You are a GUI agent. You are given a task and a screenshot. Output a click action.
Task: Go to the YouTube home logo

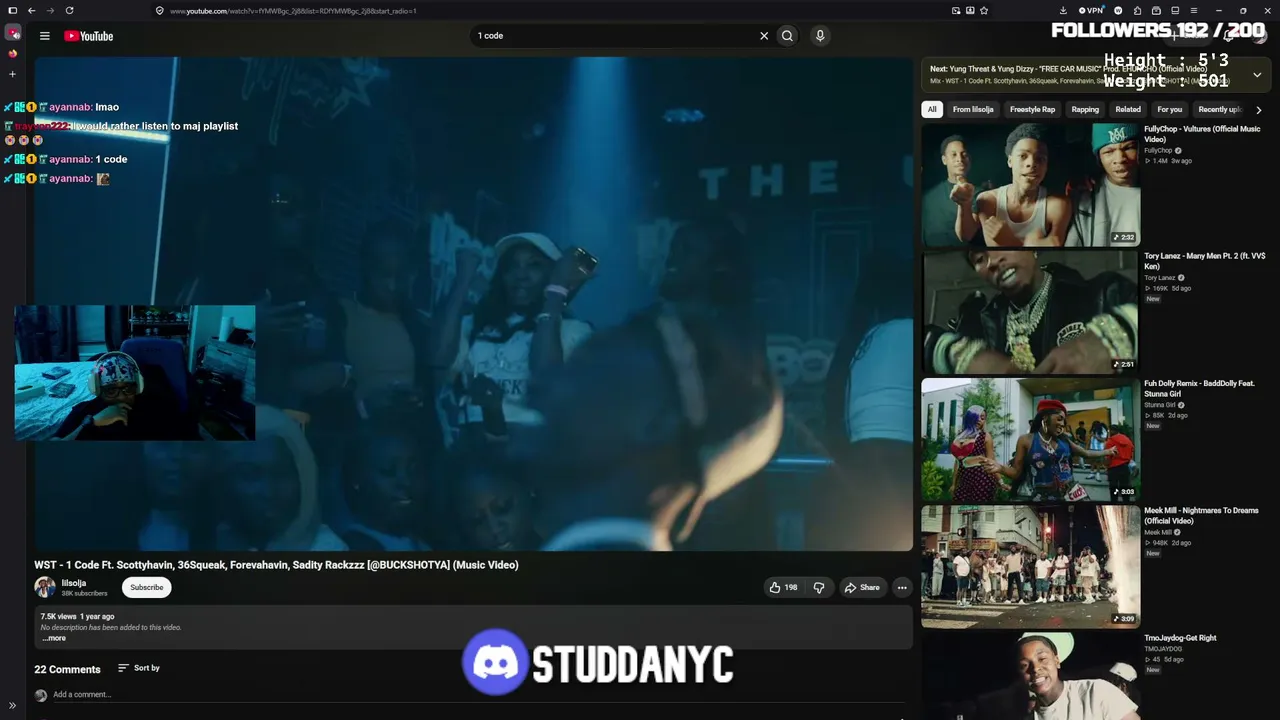(x=89, y=36)
